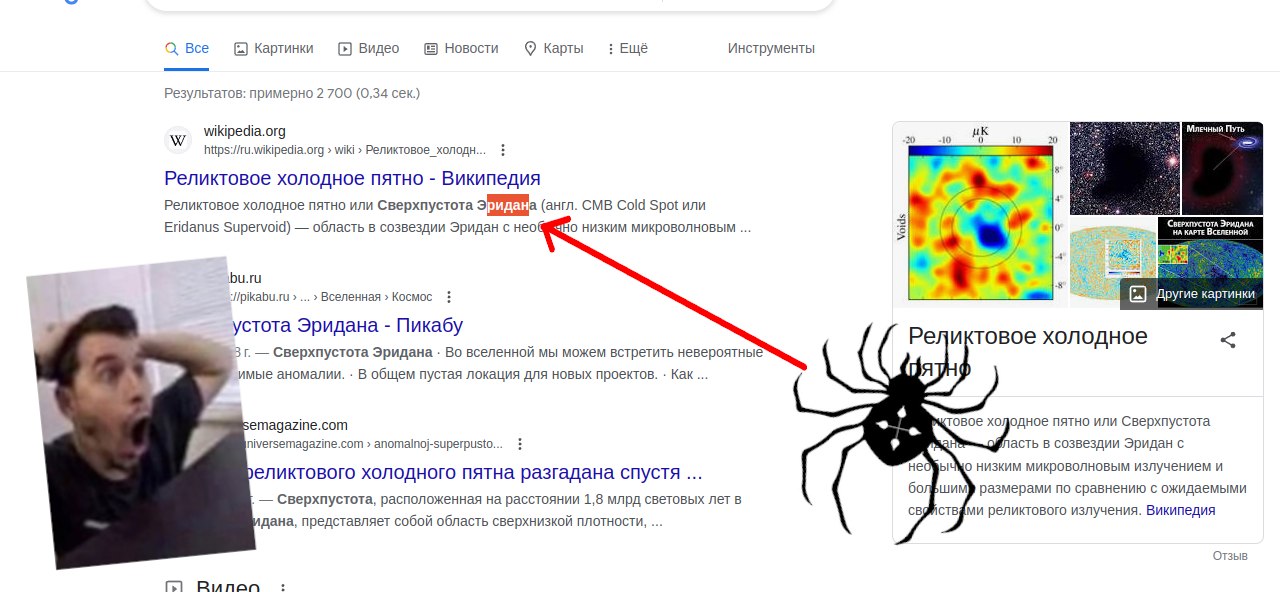This screenshot has height=592, width=1280.
Task: Click the Wikipedia favicon icon
Action: [x=178, y=140]
